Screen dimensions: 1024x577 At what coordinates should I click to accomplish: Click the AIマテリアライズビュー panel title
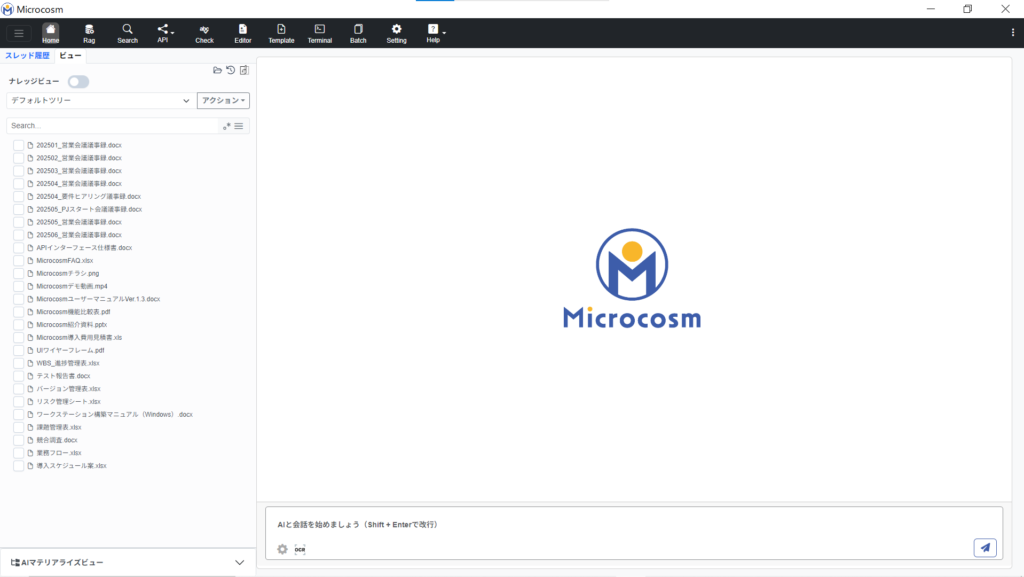click(62, 563)
